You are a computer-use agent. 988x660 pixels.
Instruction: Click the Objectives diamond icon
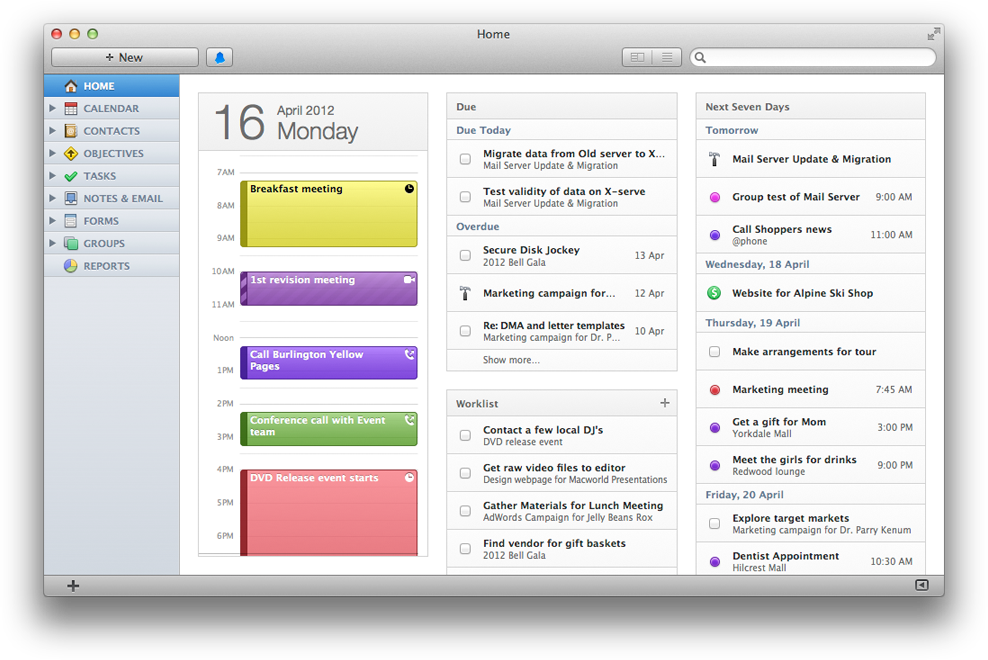point(71,153)
